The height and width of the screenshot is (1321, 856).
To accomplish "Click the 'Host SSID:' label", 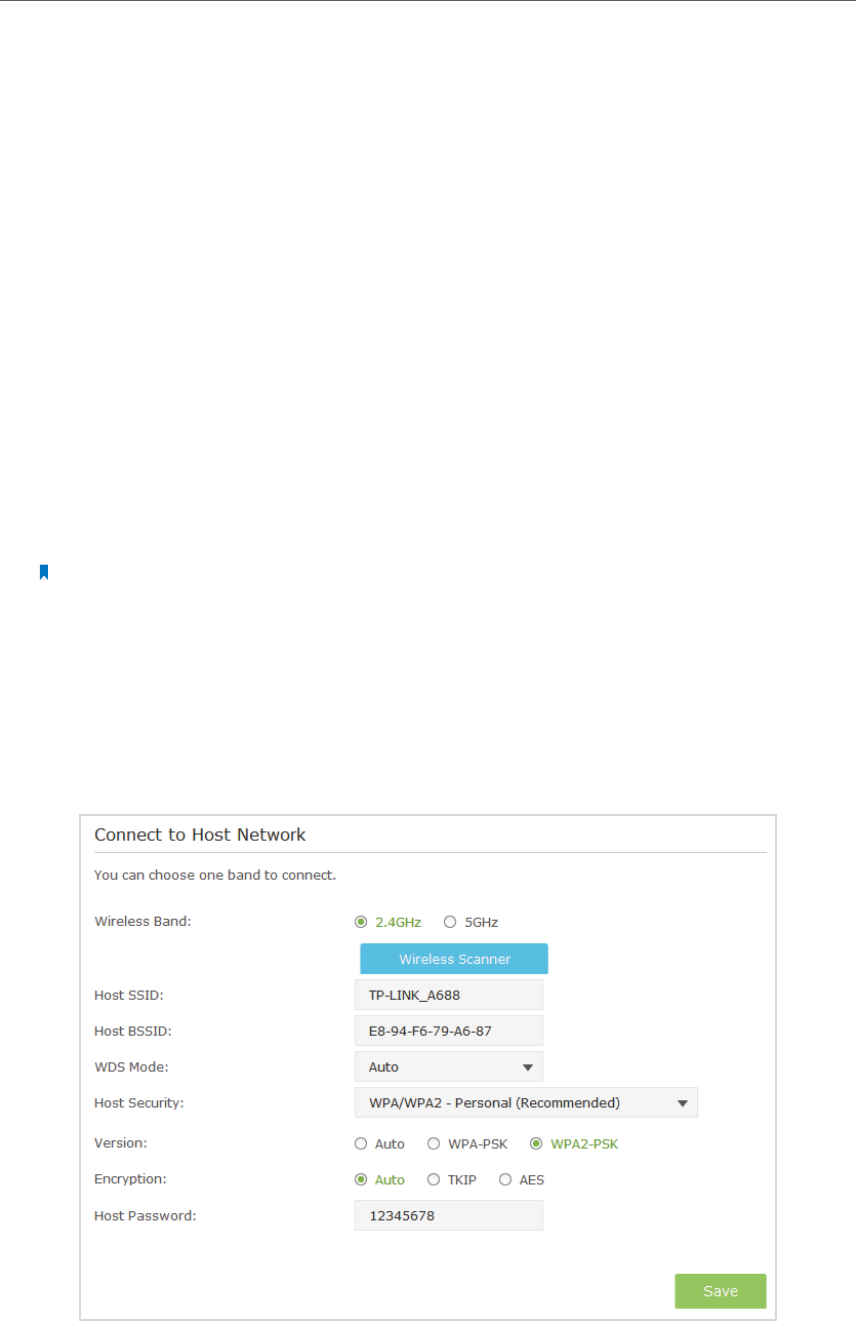I will (128, 995).
